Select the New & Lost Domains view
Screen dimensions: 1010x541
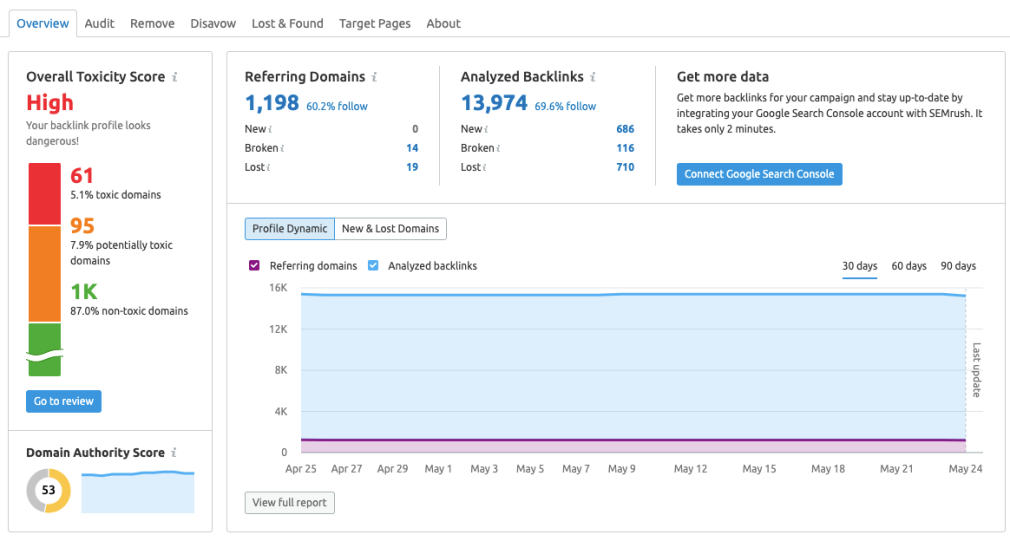[390, 229]
